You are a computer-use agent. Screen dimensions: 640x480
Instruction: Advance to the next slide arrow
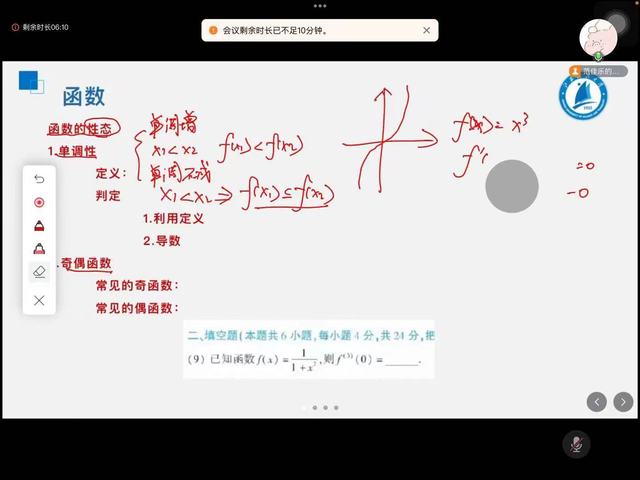click(x=623, y=402)
